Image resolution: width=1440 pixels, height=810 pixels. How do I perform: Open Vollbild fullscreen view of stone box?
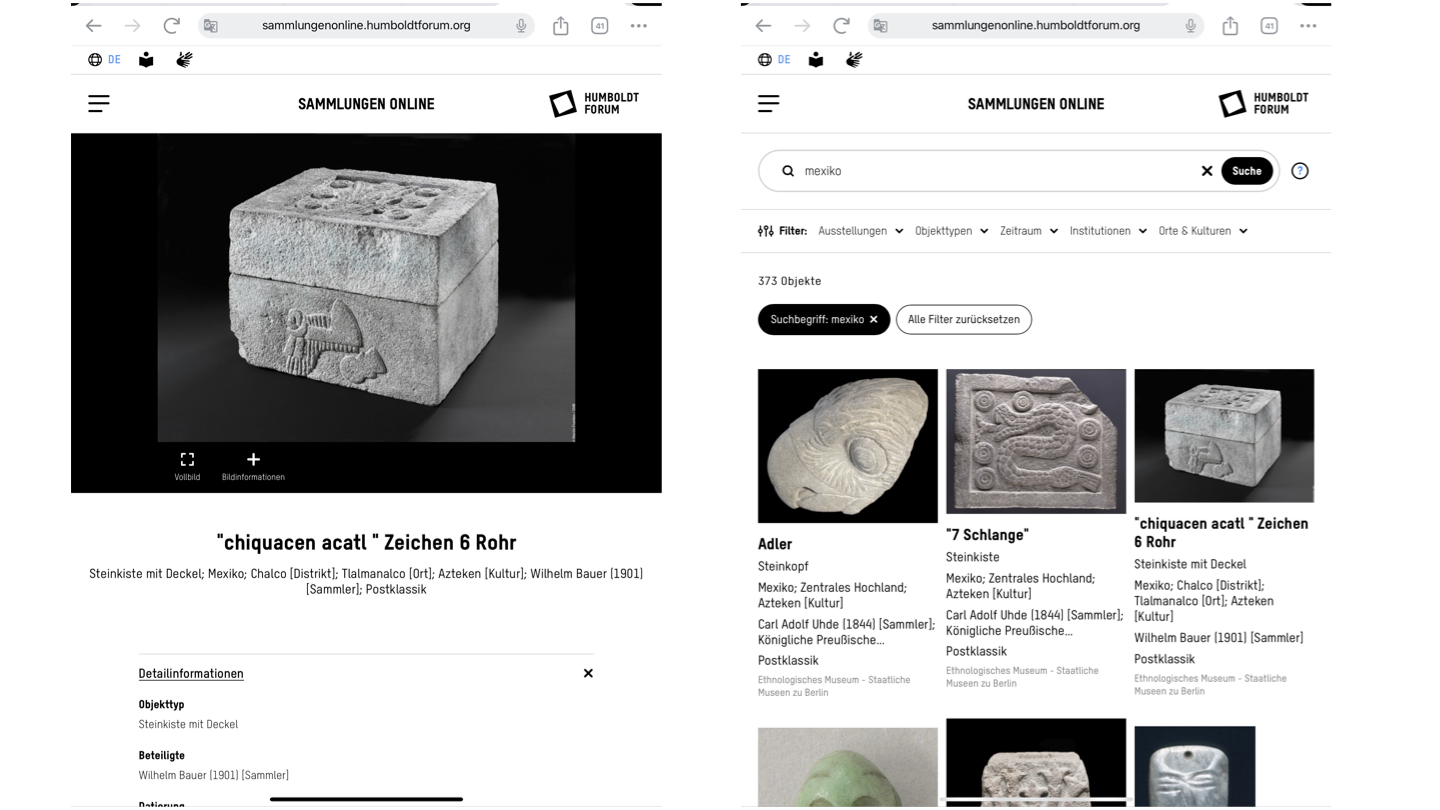pyautogui.click(x=187, y=465)
